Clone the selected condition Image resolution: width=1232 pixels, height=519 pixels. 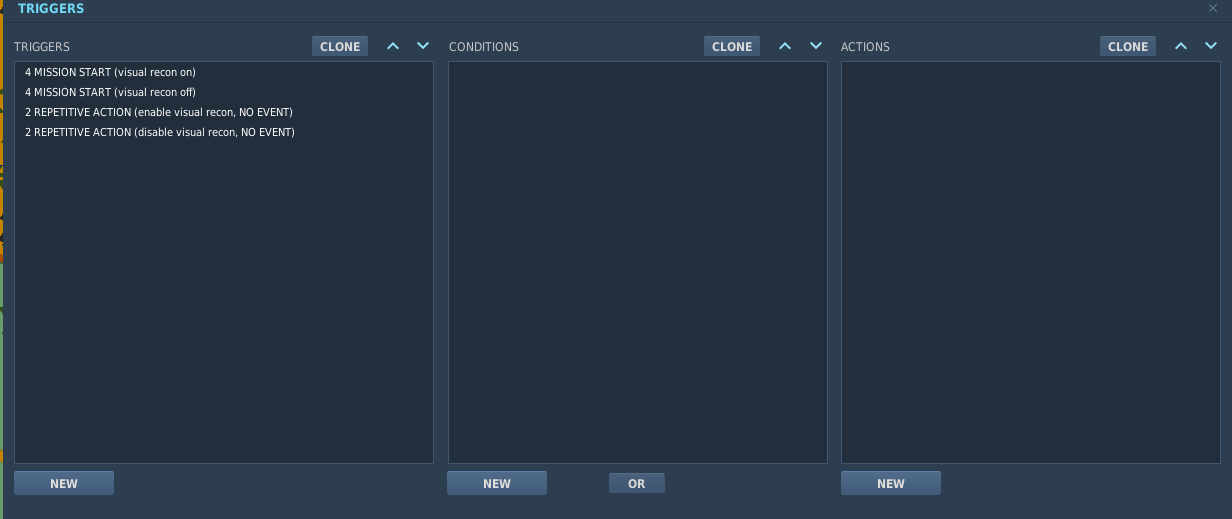(732, 46)
